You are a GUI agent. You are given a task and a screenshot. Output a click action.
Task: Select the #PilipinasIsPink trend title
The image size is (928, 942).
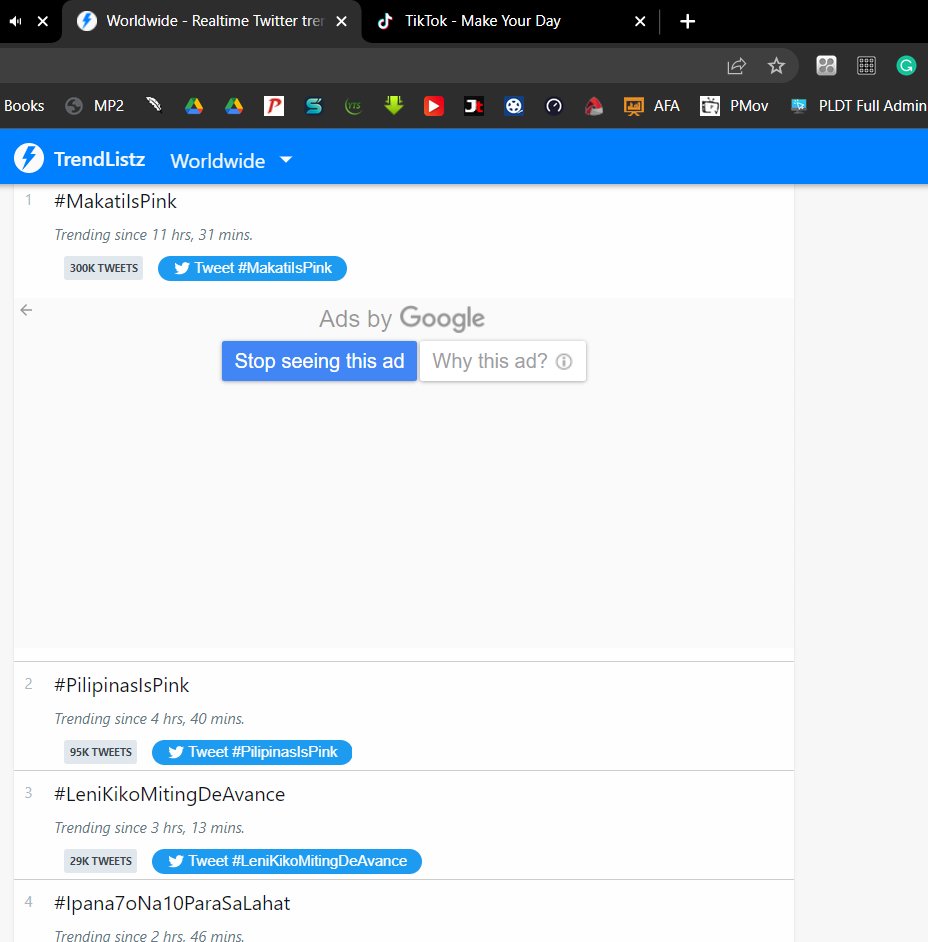(122, 685)
